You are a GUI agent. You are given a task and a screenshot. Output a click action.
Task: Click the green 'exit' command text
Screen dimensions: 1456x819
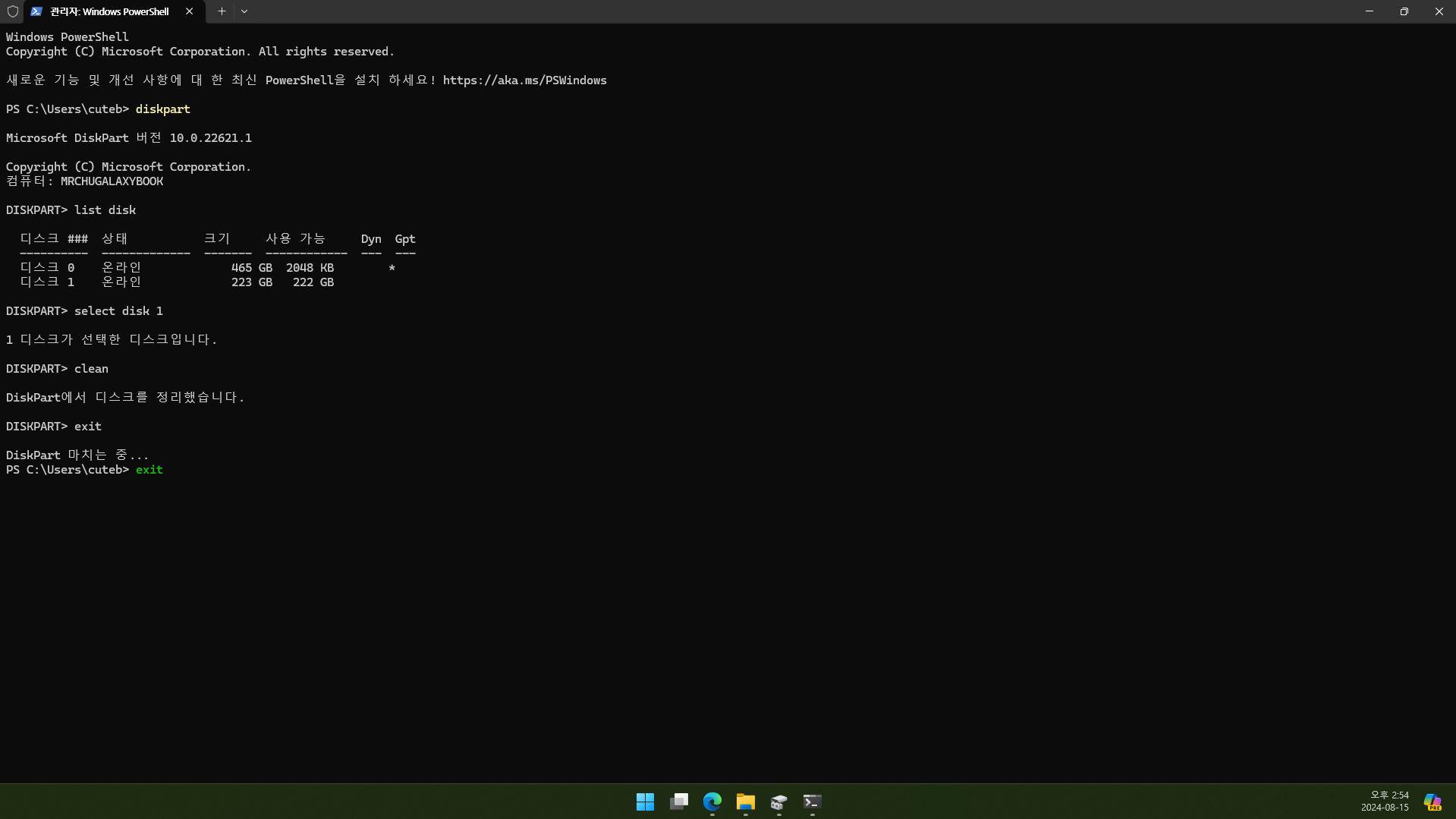click(x=149, y=470)
